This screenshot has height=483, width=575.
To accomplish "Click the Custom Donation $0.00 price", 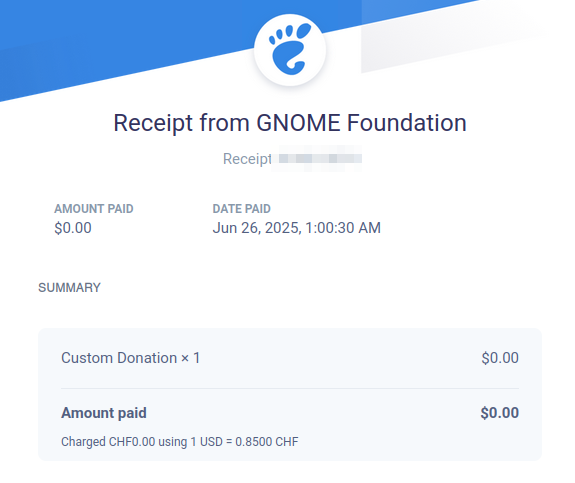I will tap(500, 358).
